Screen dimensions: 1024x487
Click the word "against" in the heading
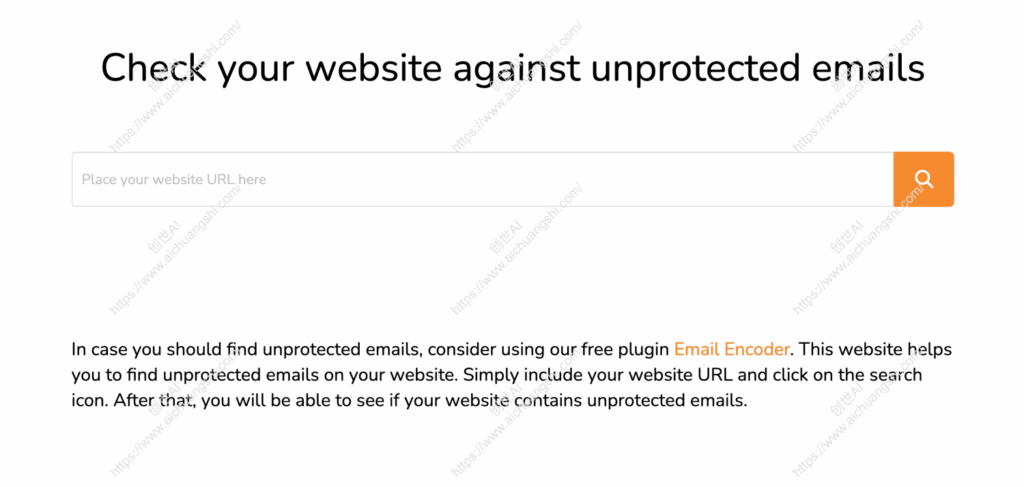click(x=508, y=69)
